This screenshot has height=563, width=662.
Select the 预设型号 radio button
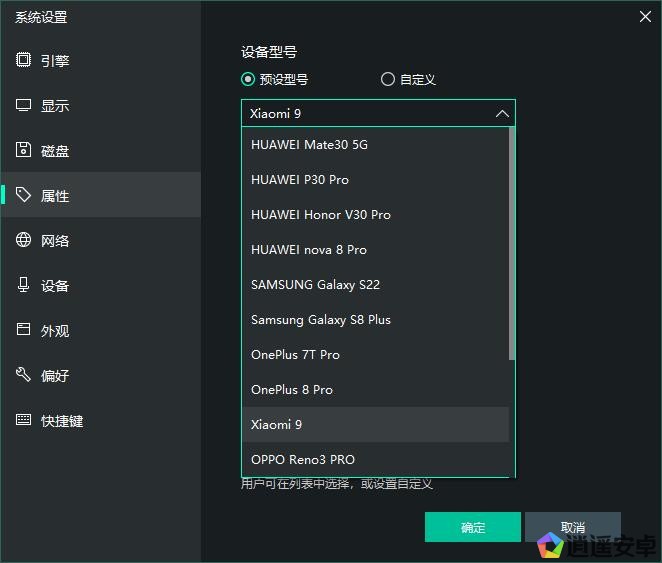[248, 79]
